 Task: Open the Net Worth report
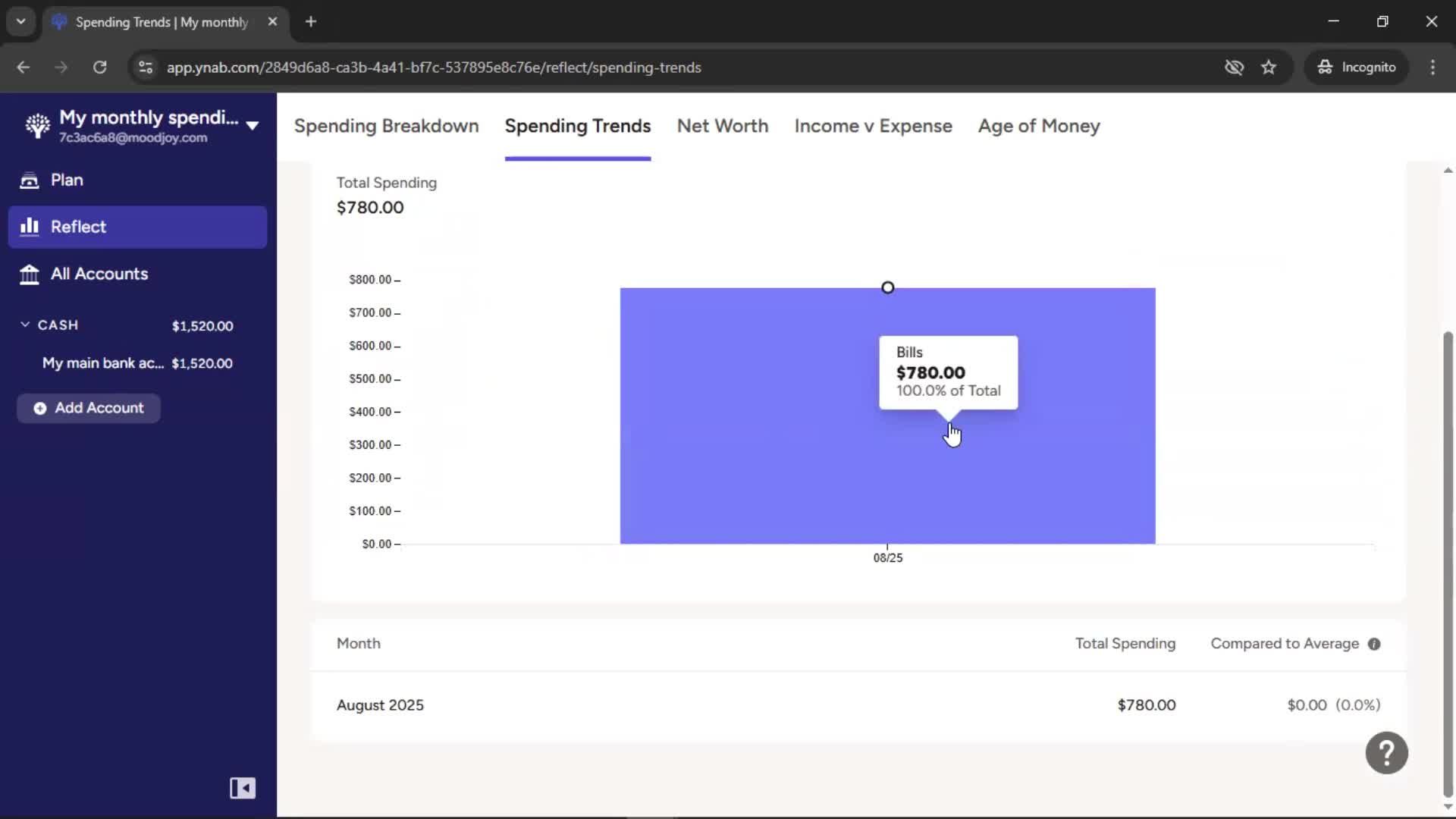click(723, 126)
